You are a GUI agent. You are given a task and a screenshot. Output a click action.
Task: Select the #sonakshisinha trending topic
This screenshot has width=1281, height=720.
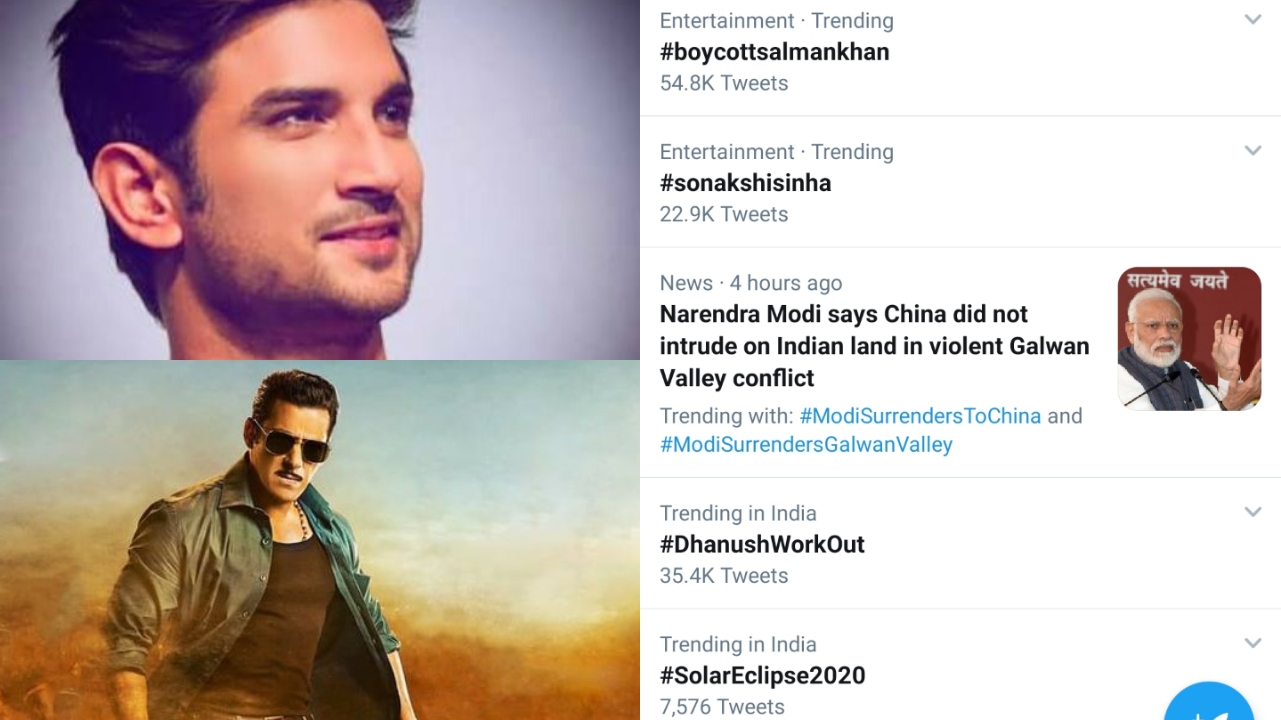tap(745, 183)
